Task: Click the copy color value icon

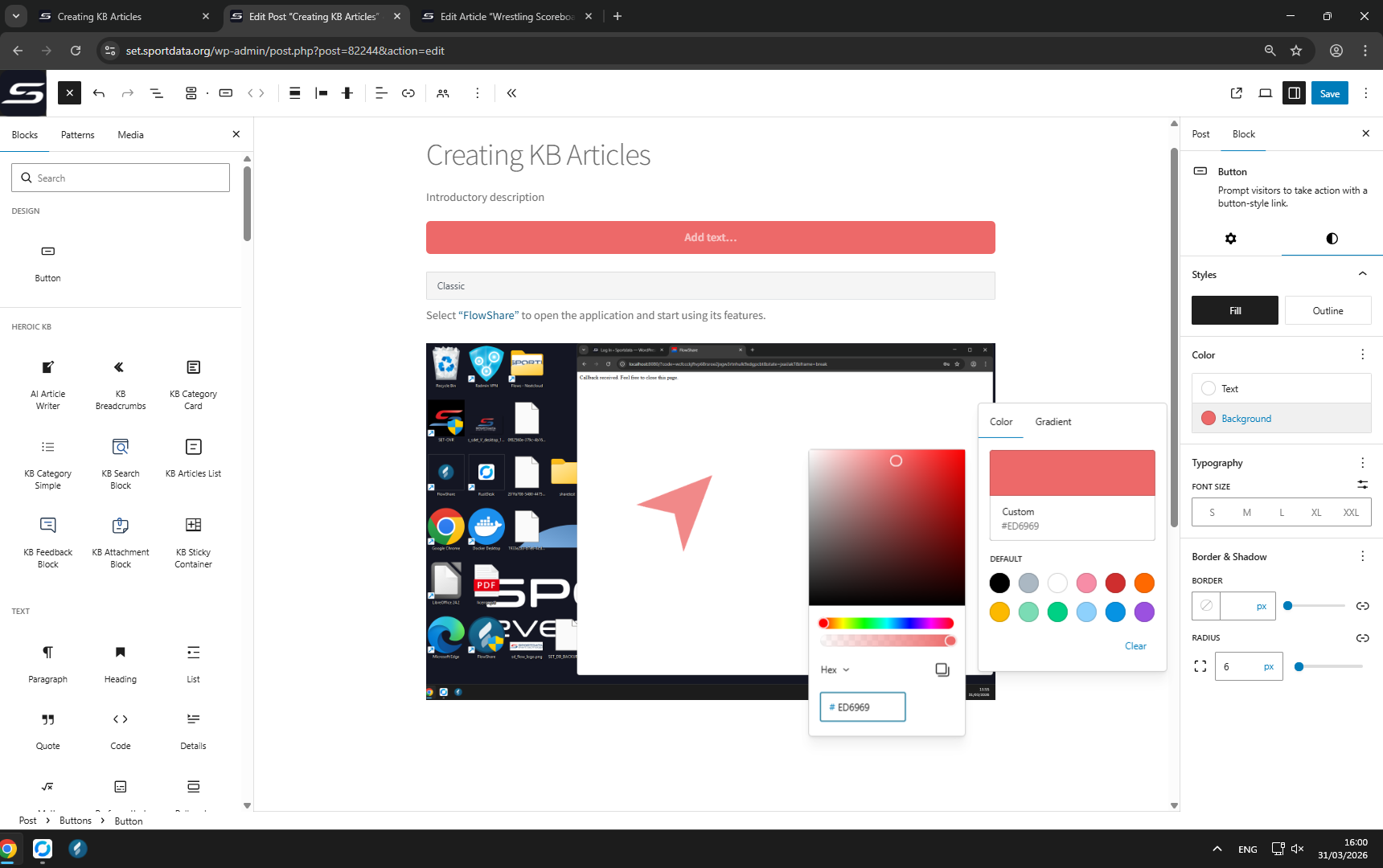Action: [x=942, y=669]
